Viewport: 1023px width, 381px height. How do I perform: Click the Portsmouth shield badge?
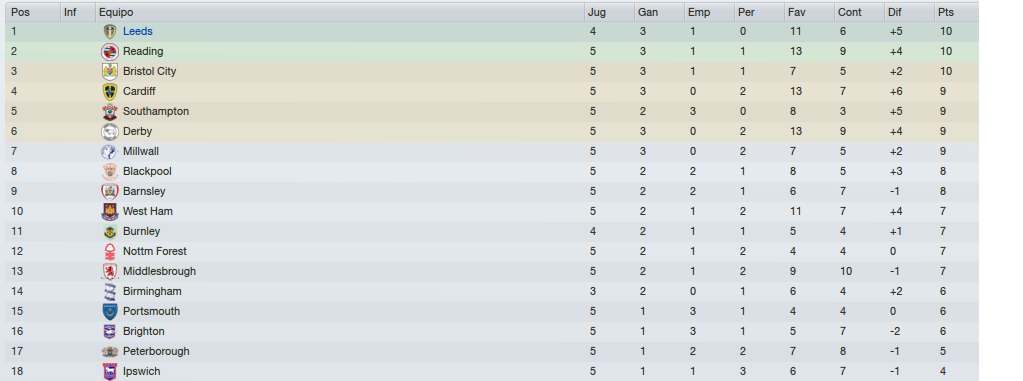click(x=110, y=311)
